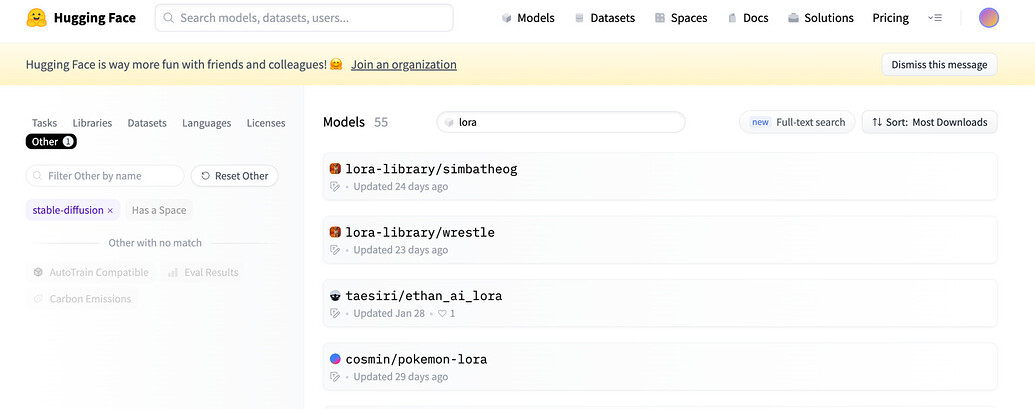The width and height of the screenshot is (1035, 409).
Task: Click the lora-library/simbatheog avatar icon
Action: click(x=336, y=169)
